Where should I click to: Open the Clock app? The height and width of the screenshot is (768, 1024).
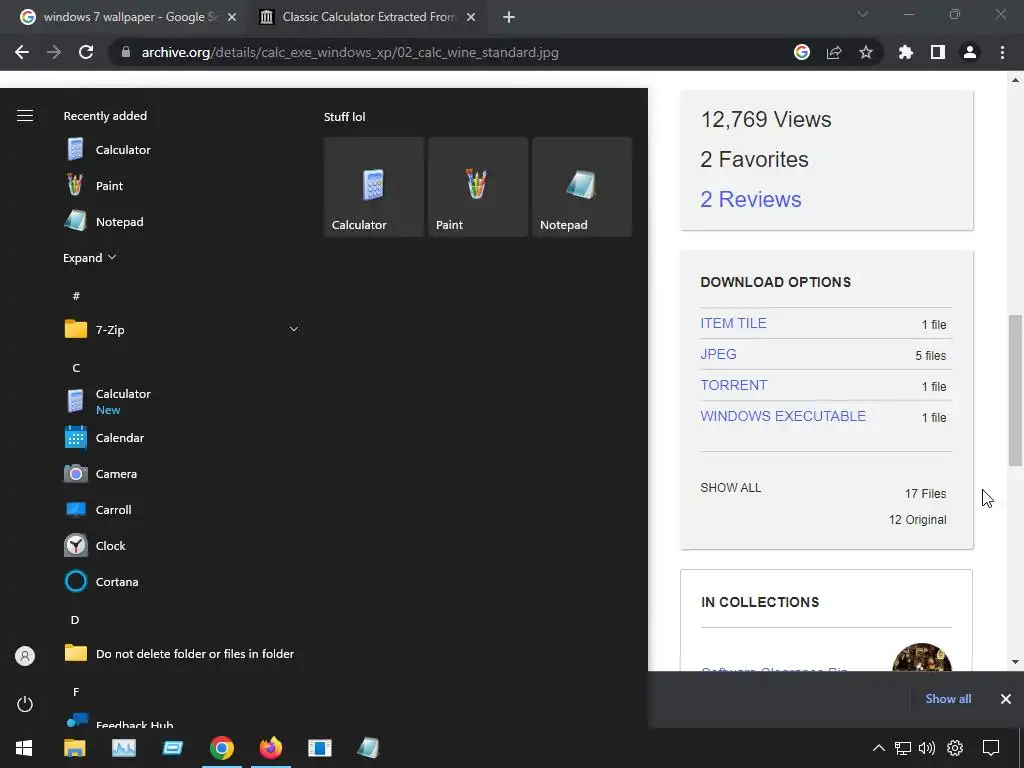point(182,545)
